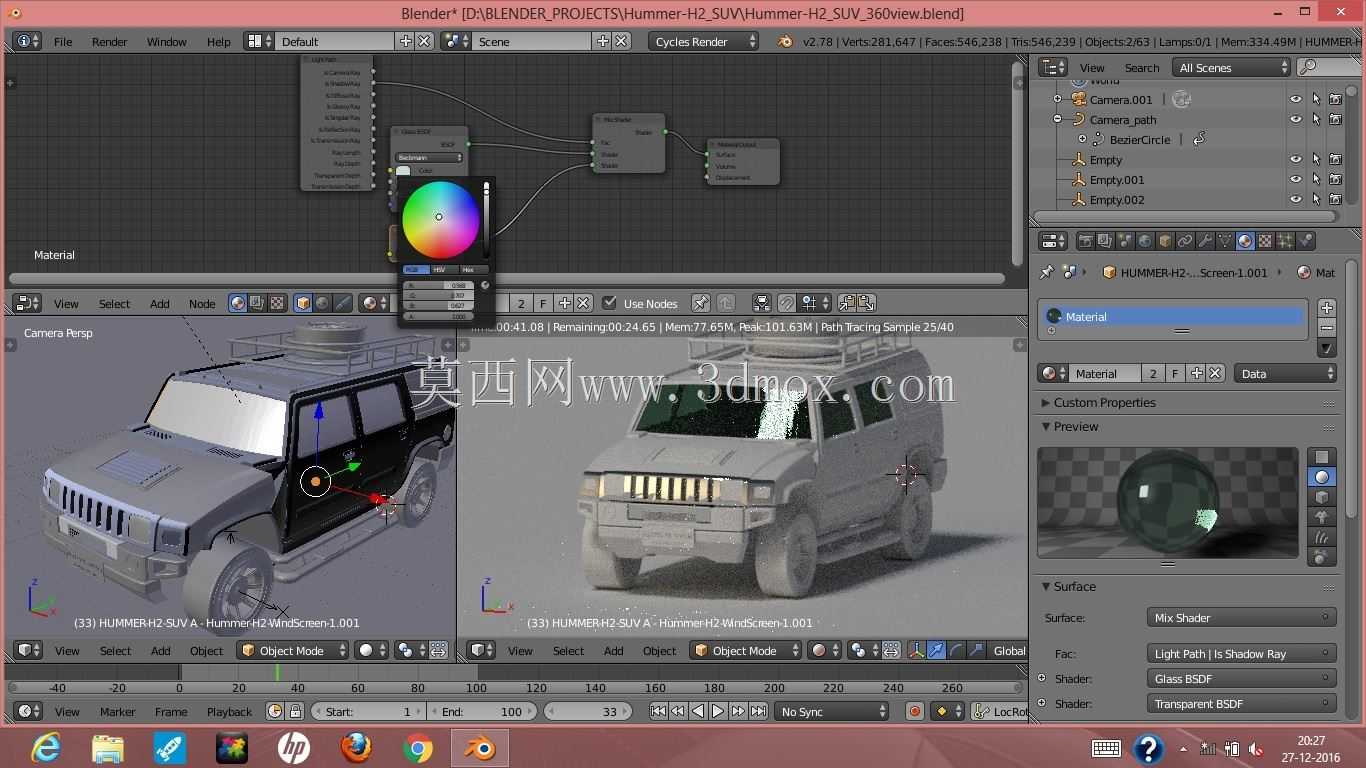
Task: Expand BezierCircle tree item
Action: point(1082,139)
